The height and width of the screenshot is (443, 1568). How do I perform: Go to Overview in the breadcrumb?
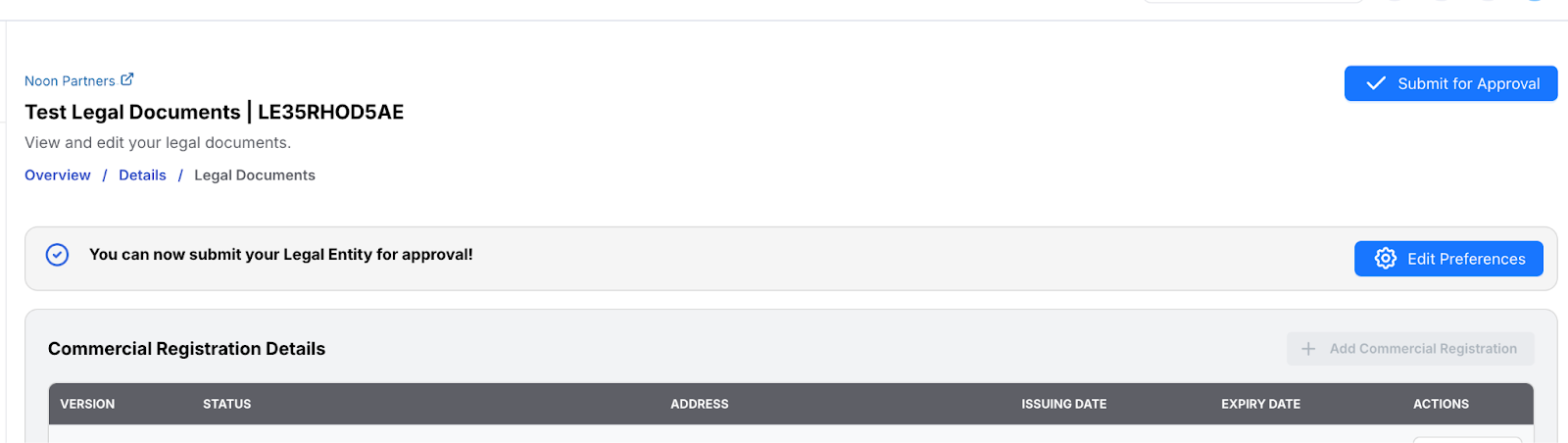coord(58,175)
